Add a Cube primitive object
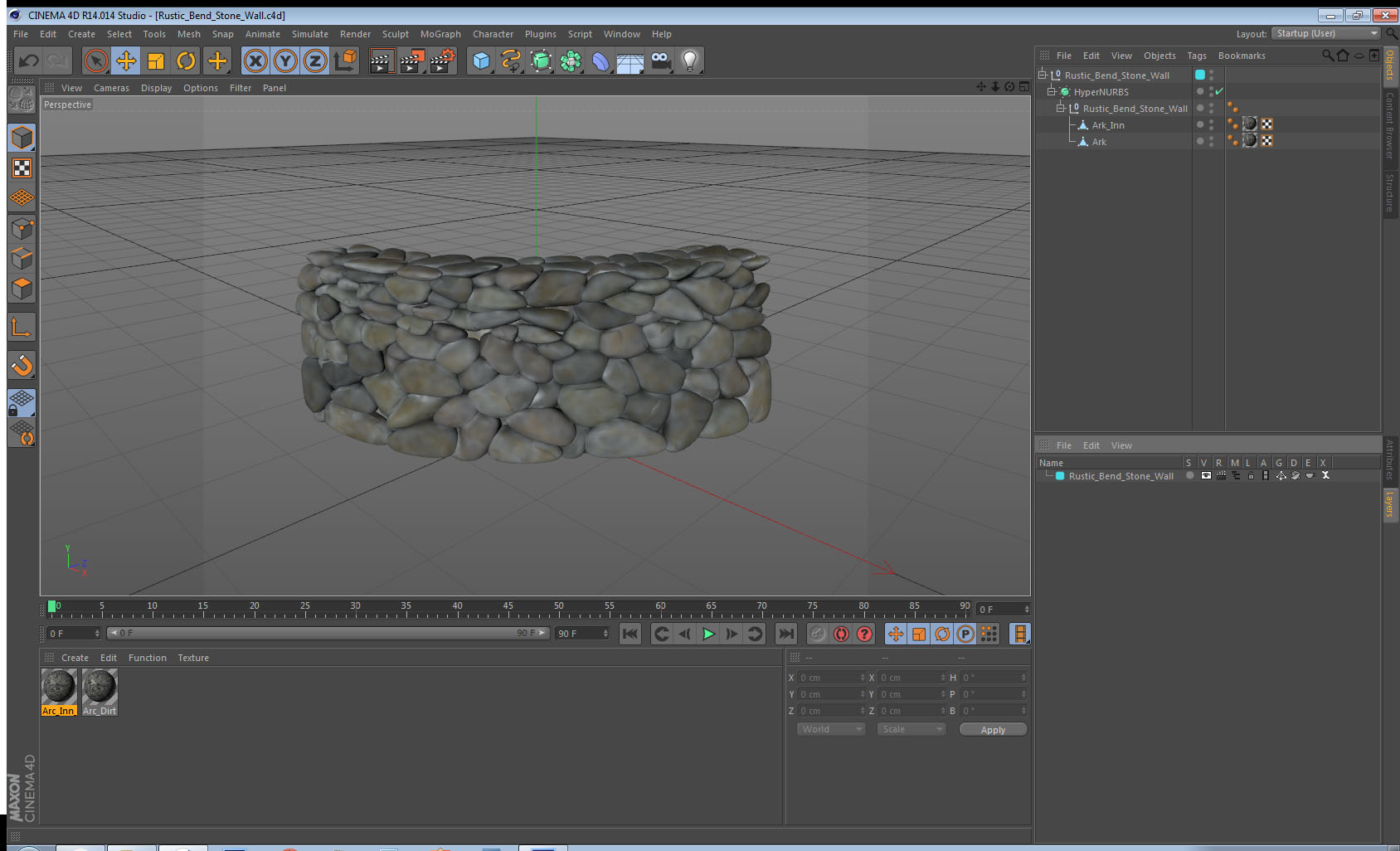 (481, 61)
